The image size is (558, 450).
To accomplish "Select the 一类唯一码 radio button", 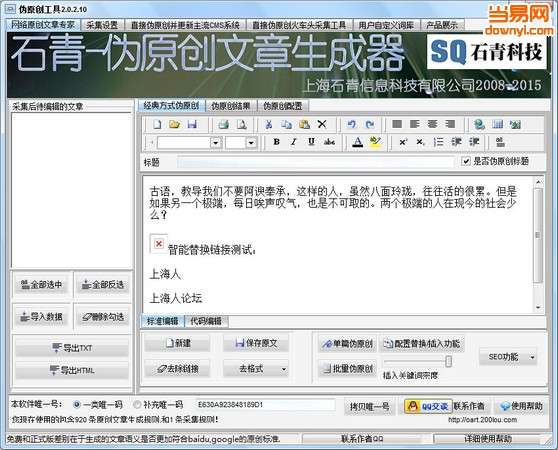I will pyautogui.click(x=77, y=404).
